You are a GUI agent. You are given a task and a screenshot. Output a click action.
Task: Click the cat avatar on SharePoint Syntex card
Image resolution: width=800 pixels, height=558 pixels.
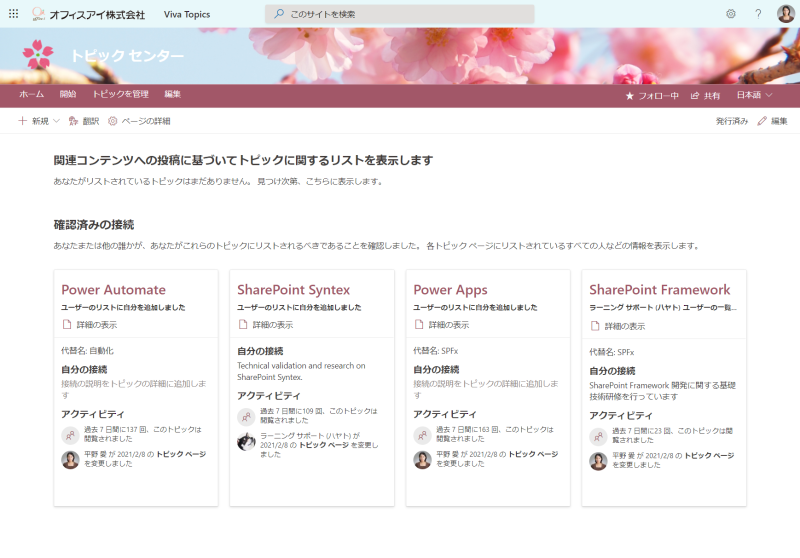[x=246, y=442]
